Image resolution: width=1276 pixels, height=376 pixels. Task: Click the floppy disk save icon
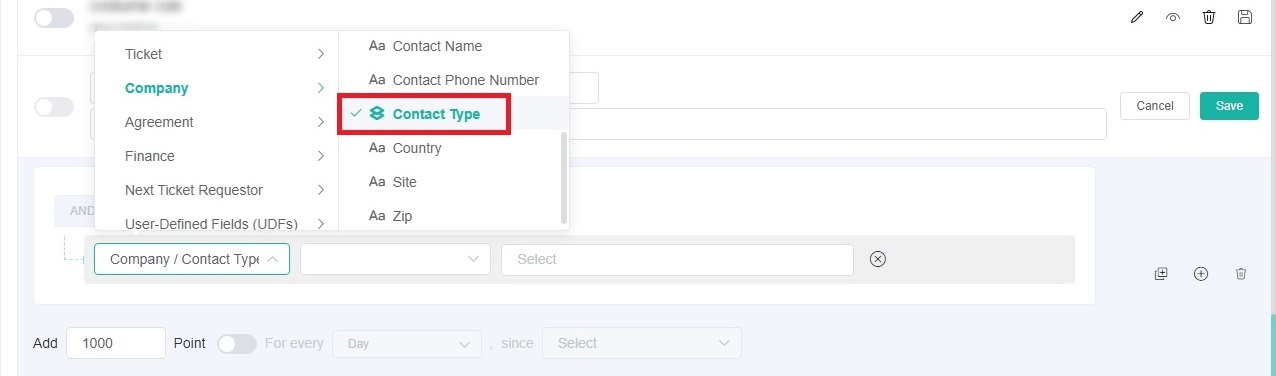[x=1245, y=17]
